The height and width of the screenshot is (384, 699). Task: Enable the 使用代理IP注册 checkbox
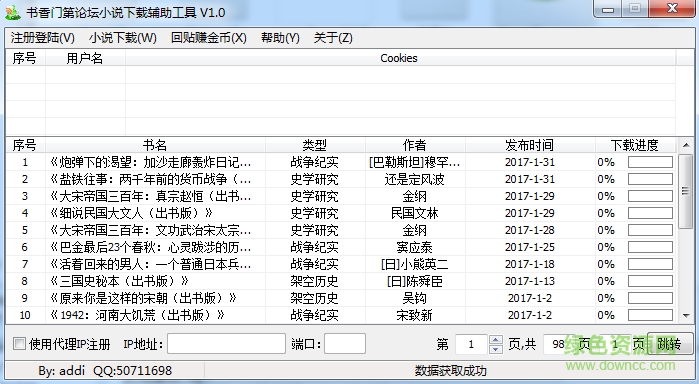(x=19, y=343)
